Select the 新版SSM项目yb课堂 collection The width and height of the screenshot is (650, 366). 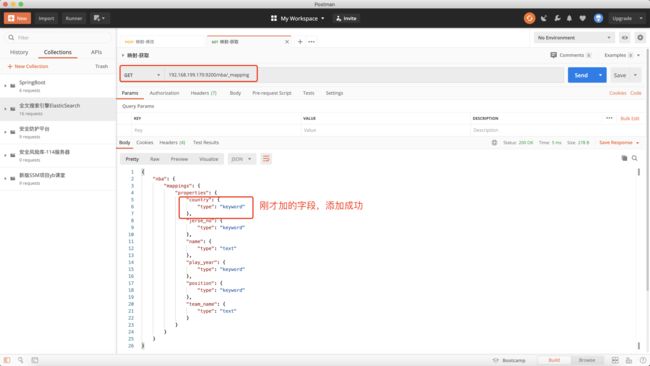(58, 179)
